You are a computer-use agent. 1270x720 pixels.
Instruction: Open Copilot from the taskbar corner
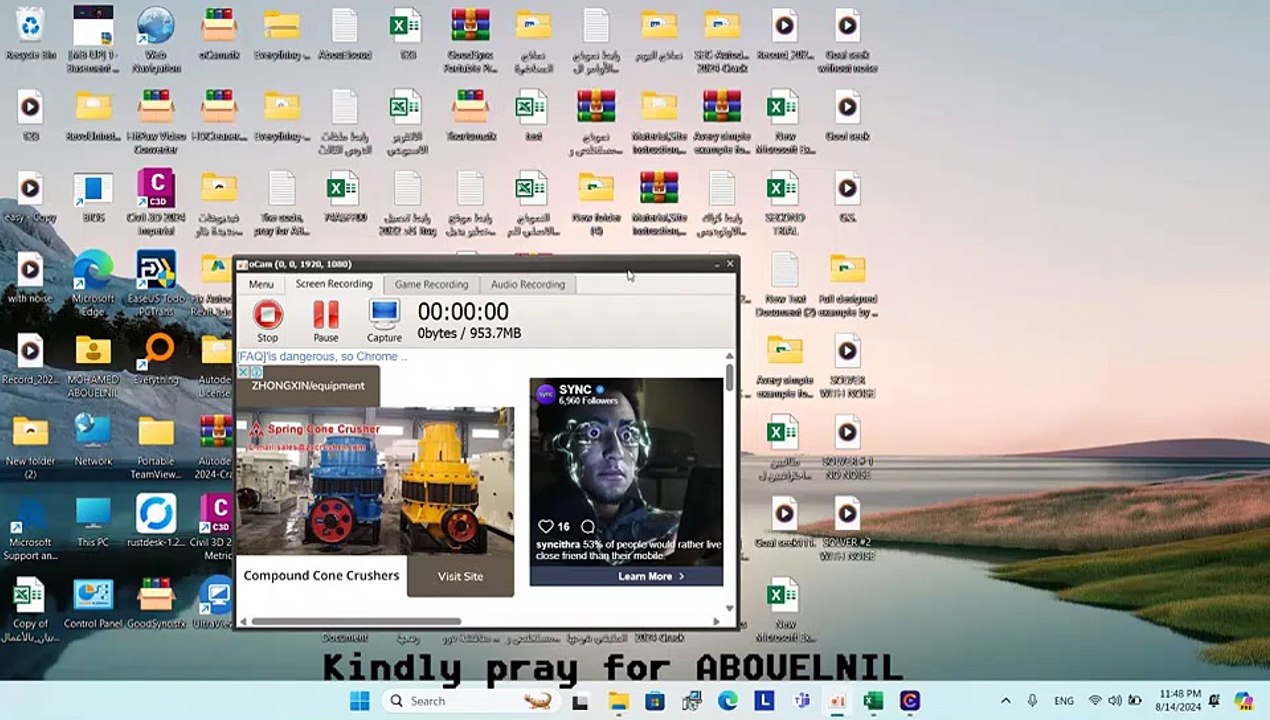click(x=1244, y=701)
